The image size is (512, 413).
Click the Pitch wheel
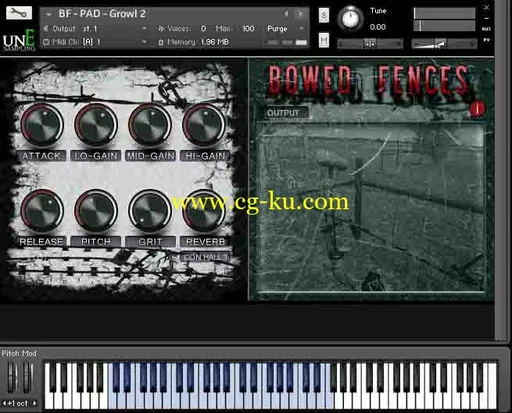13,378
